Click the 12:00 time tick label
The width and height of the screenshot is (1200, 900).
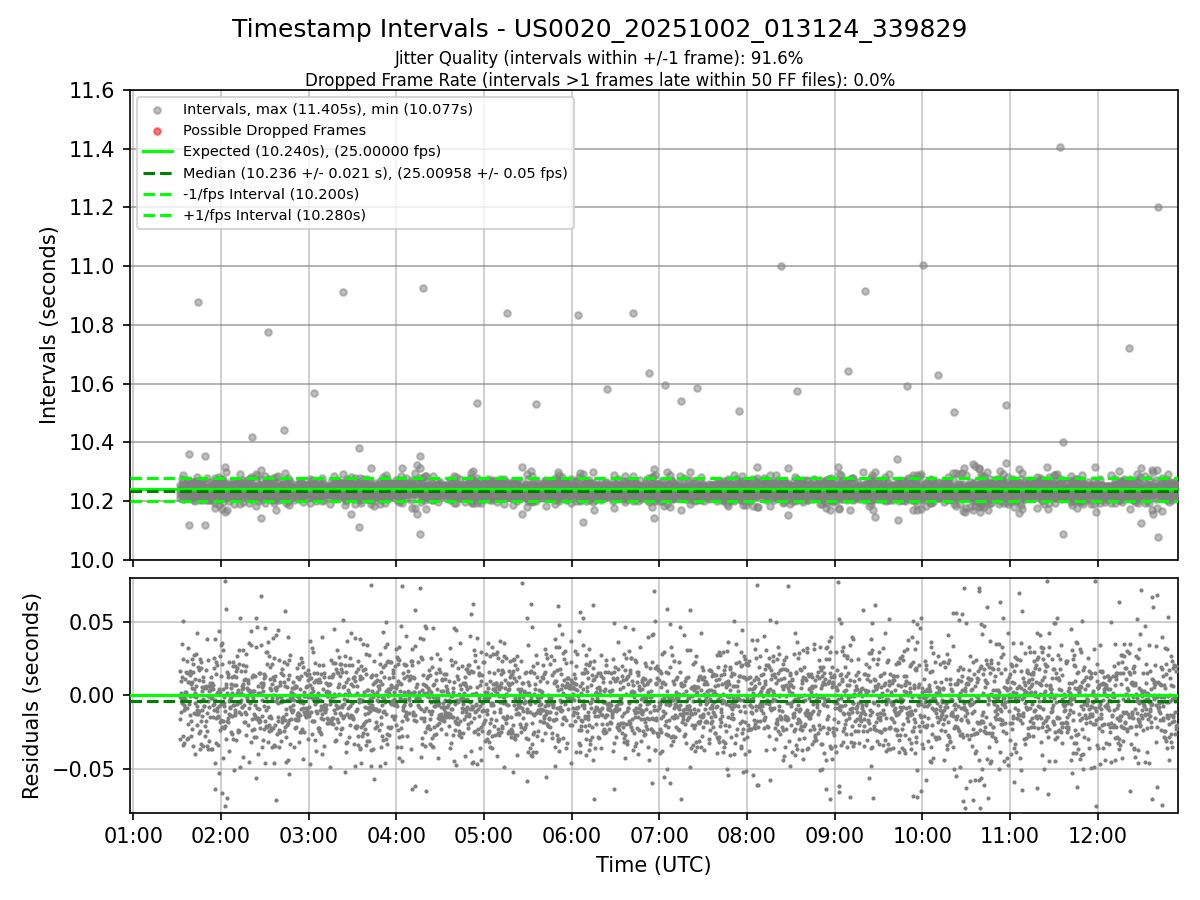1098,834
